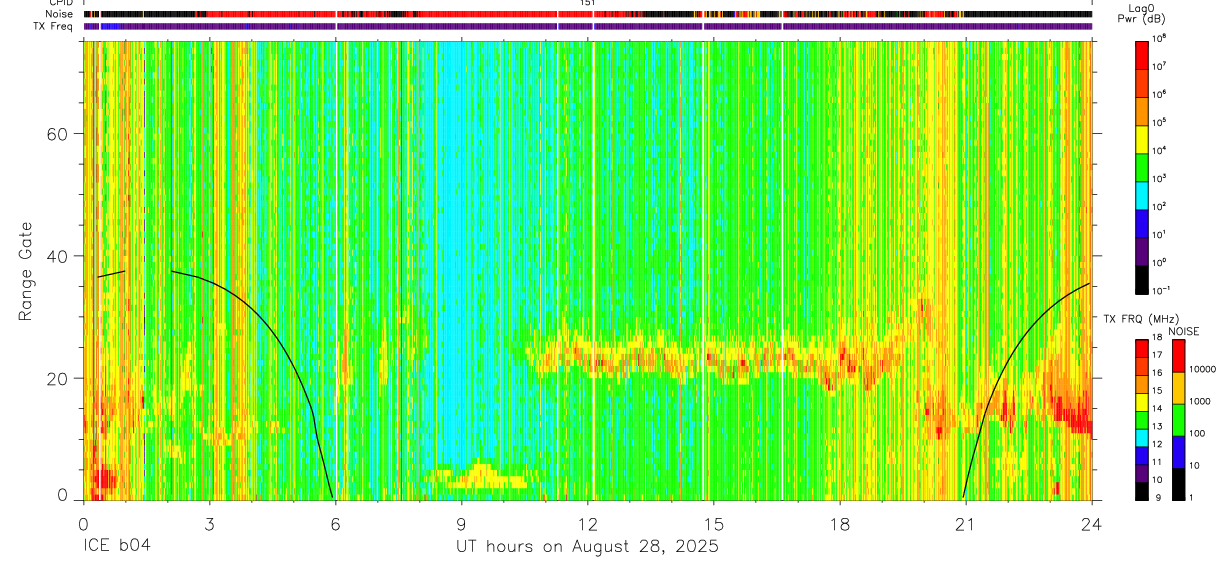Image resolution: width=1228 pixels, height=567 pixels.
Task: Click the '12' tick label on time axis
Action: click(x=587, y=523)
